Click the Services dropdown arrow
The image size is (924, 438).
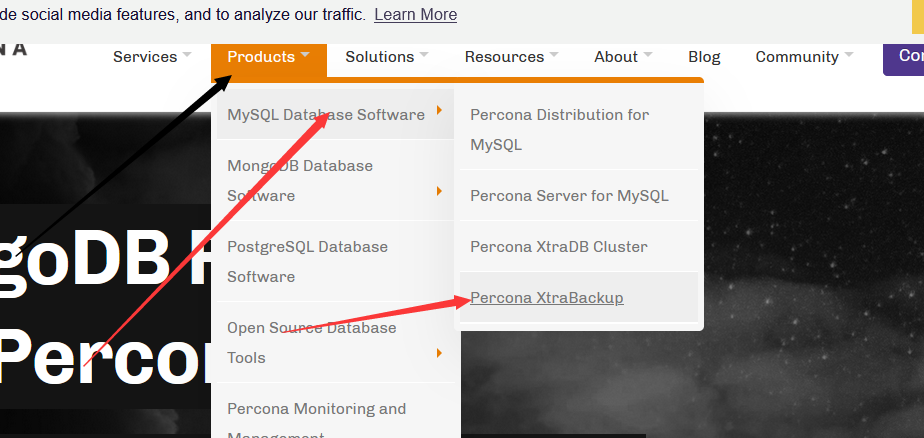point(187,54)
